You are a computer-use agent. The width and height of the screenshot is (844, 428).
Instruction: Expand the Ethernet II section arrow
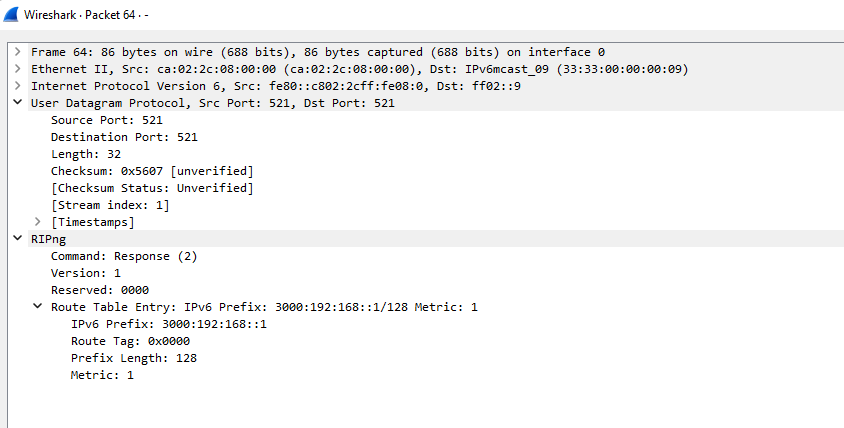pyautogui.click(x=18, y=69)
